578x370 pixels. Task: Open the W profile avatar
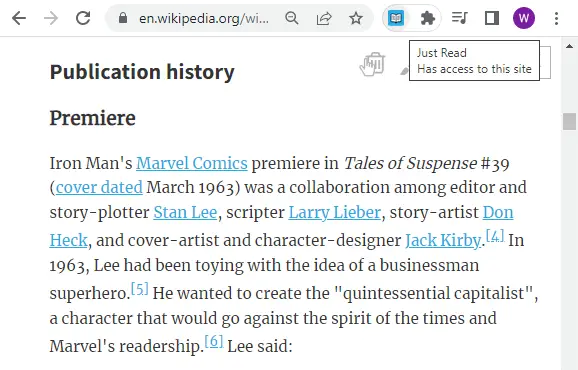(524, 18)
